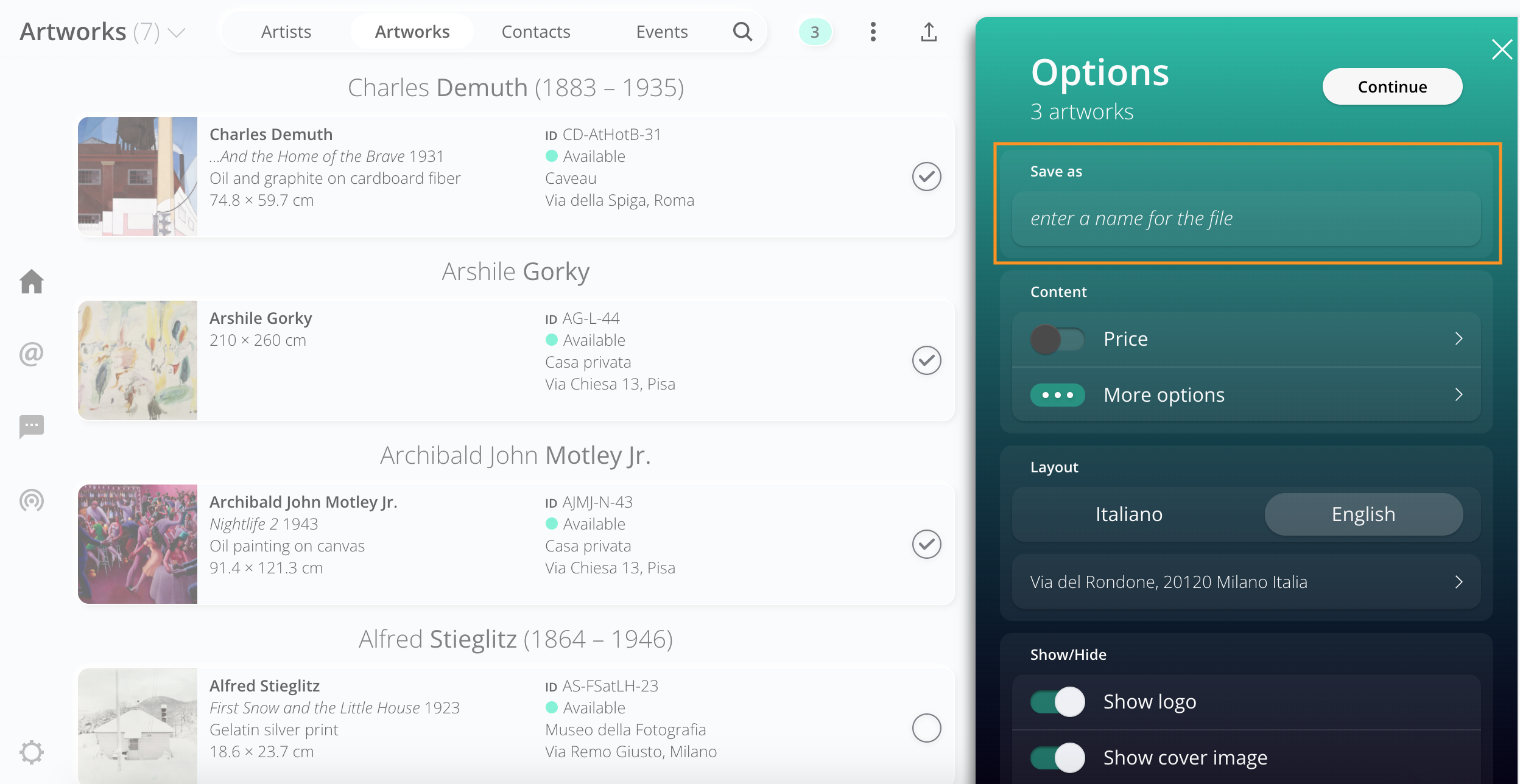This screenshot has width=1520, height=784.
Task: Switch to the Contacts tab
Action: click(536, 32)
